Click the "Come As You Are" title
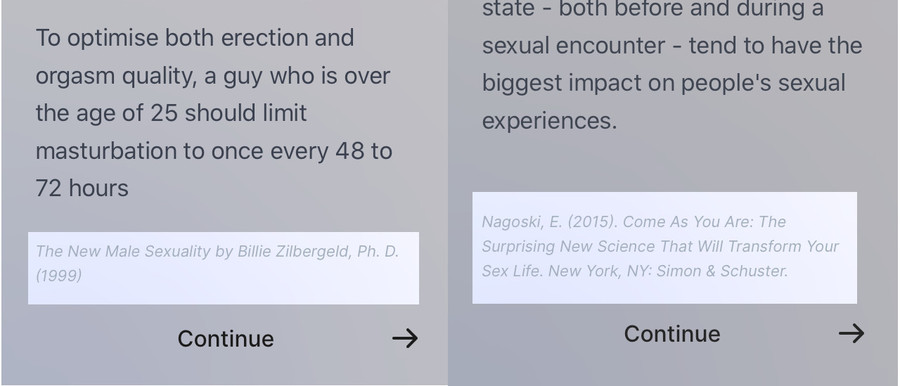This screenshot has width=900, height=386. (689, 222)
